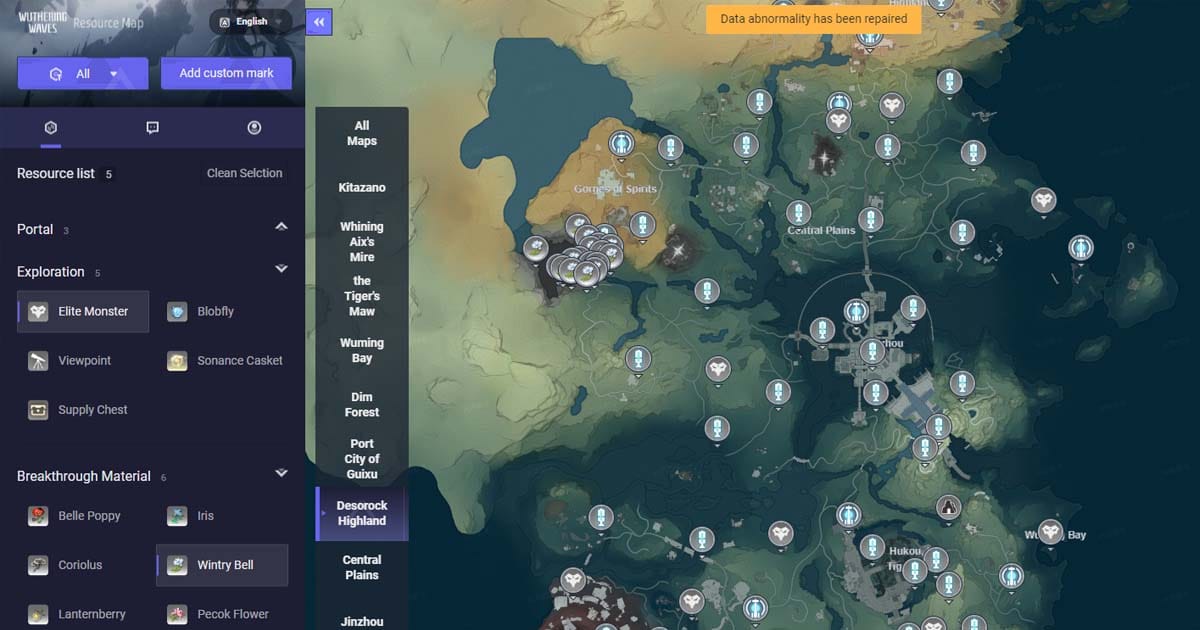The width and height of the screenshot is (1200, 630).
Task: Collapse the Exploration section chevron
Action: point(281,270)
